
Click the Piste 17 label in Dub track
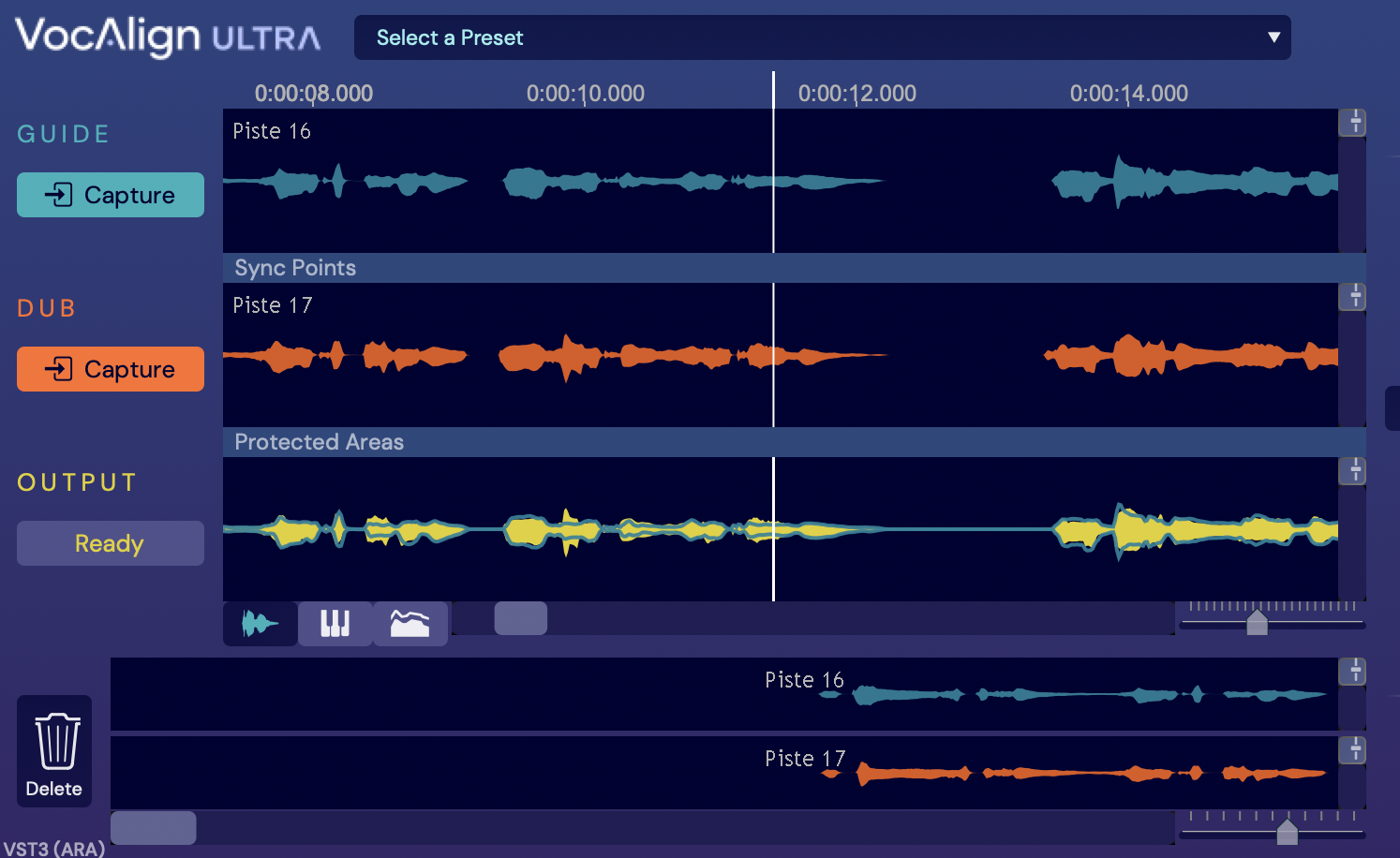273,305
